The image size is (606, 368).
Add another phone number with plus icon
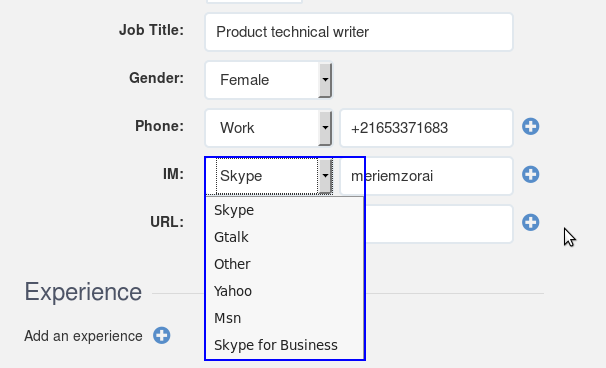click(x=530, y=126)
